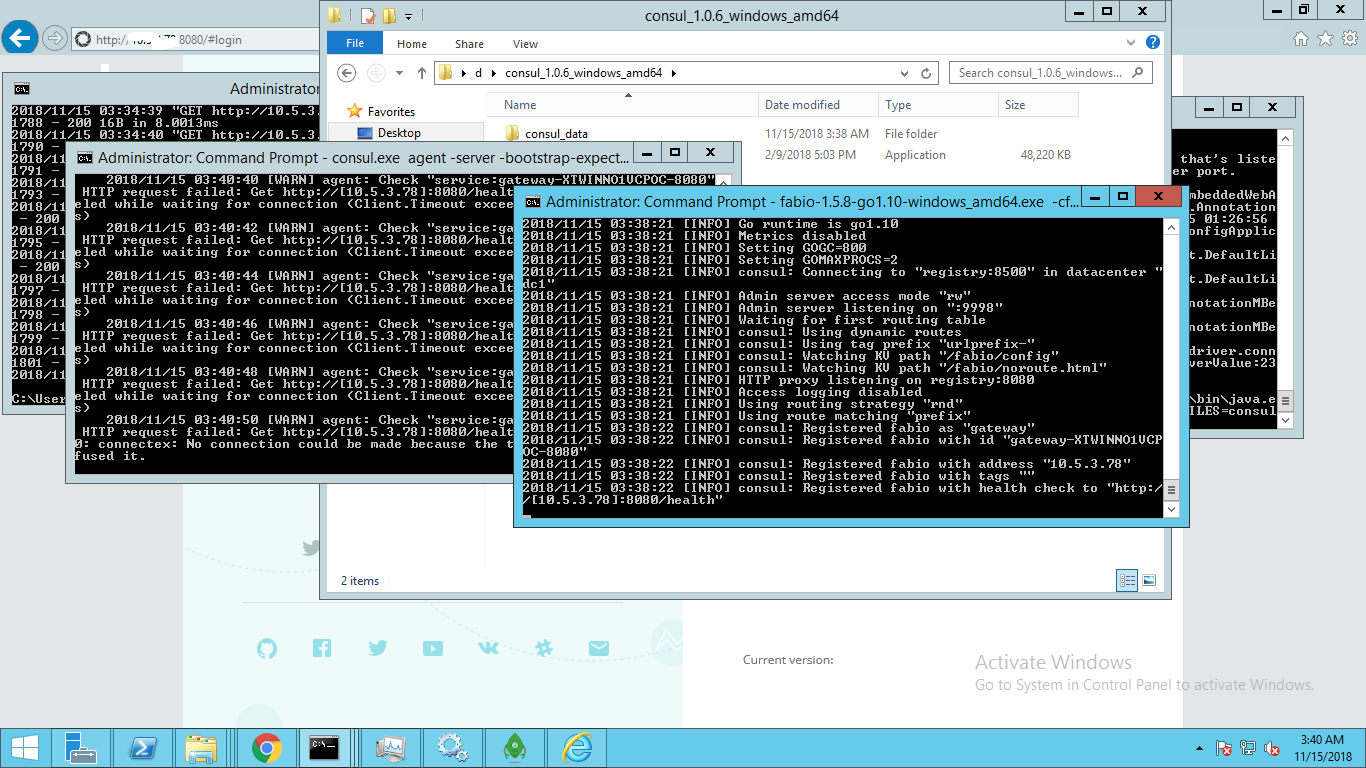Open Windows PowerShell from the taskbar
Screen dimensions: 1366x768
point(143,747)
